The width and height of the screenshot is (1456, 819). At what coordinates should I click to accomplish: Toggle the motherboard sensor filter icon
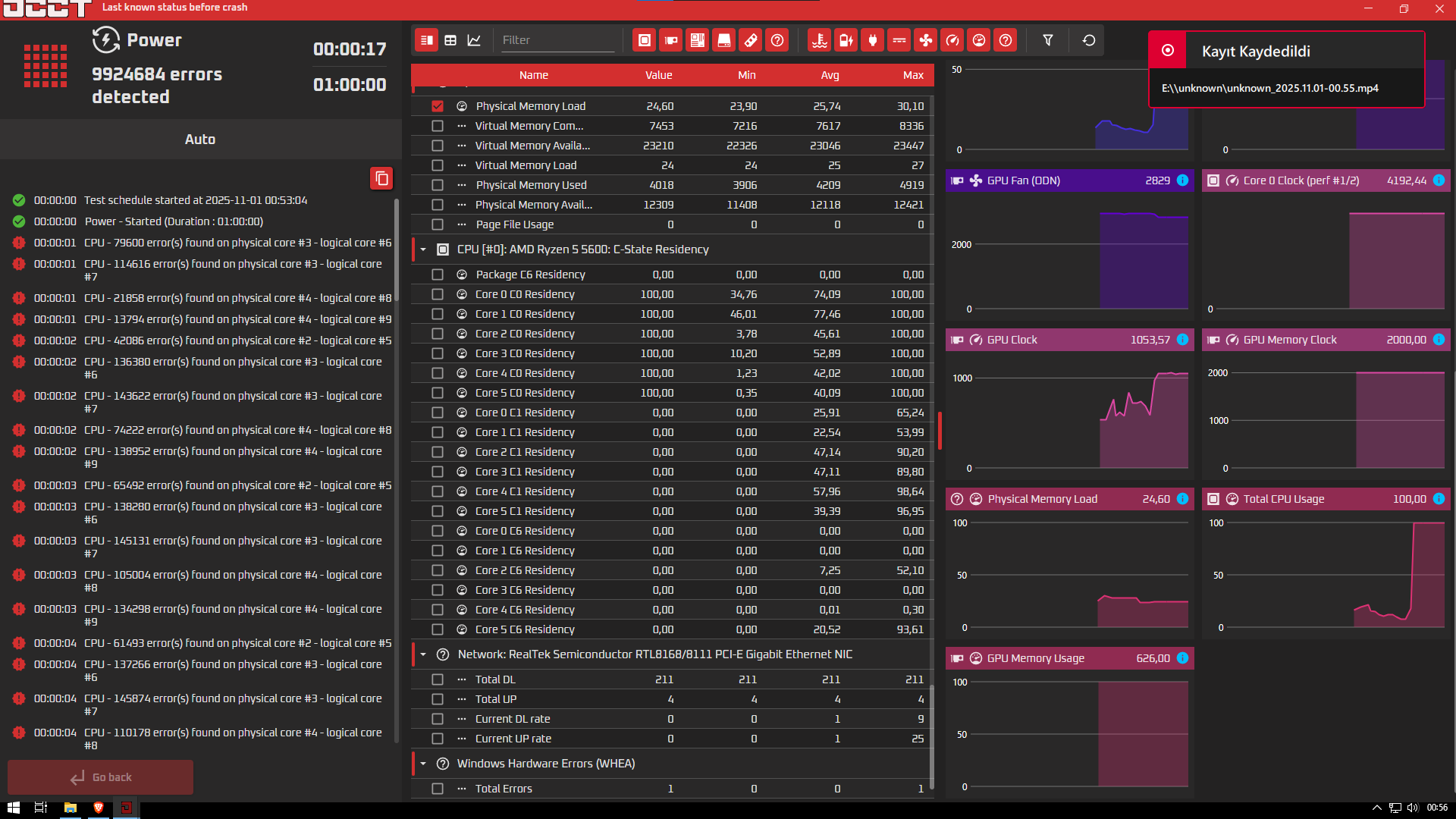698,40
